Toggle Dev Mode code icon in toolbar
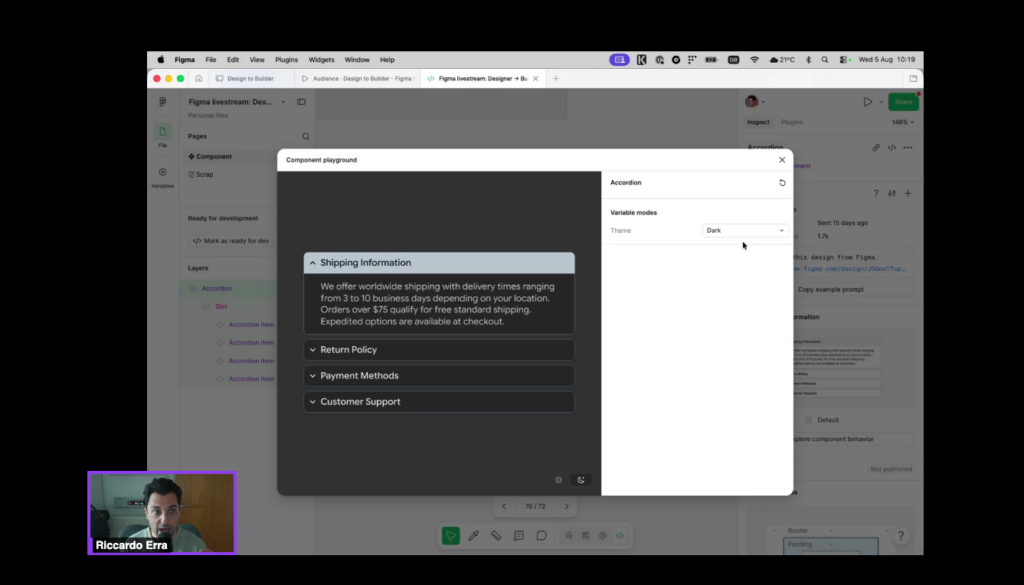 [619, 536]
